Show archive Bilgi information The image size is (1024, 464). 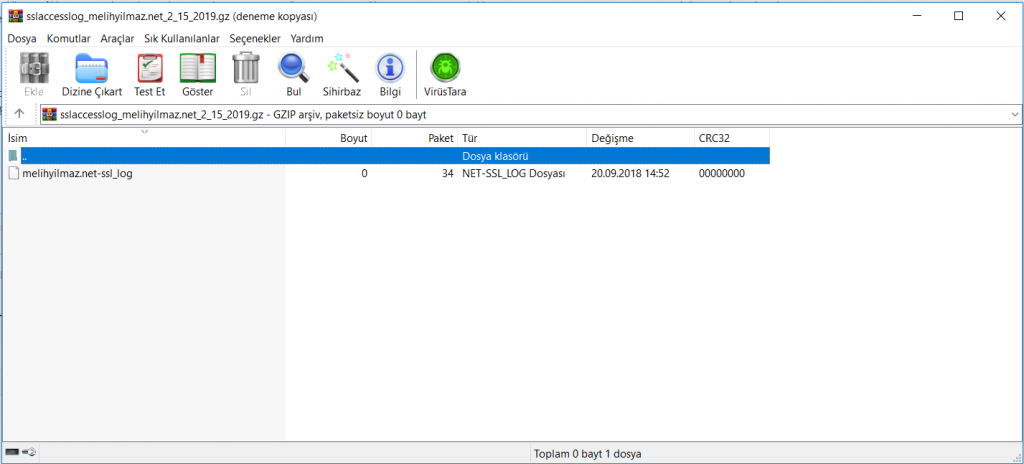389,74
